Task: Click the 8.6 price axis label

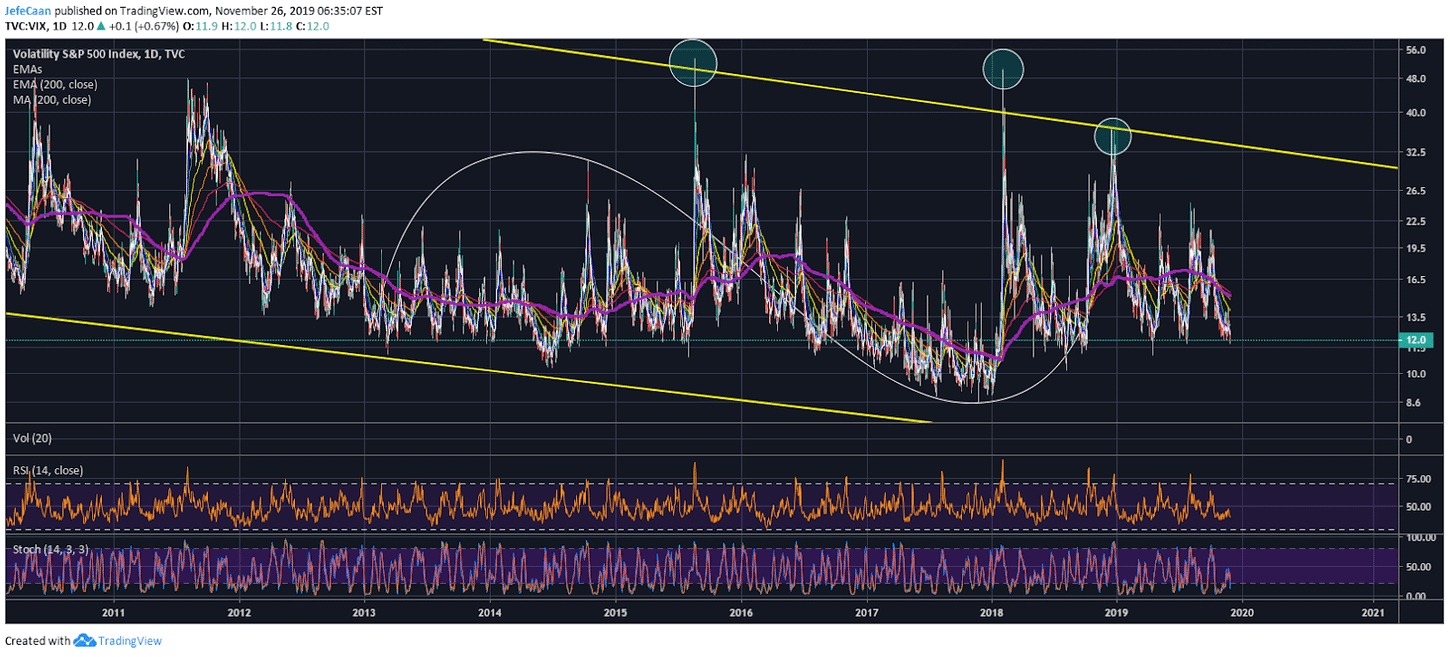Action: tap(1413, 403)
